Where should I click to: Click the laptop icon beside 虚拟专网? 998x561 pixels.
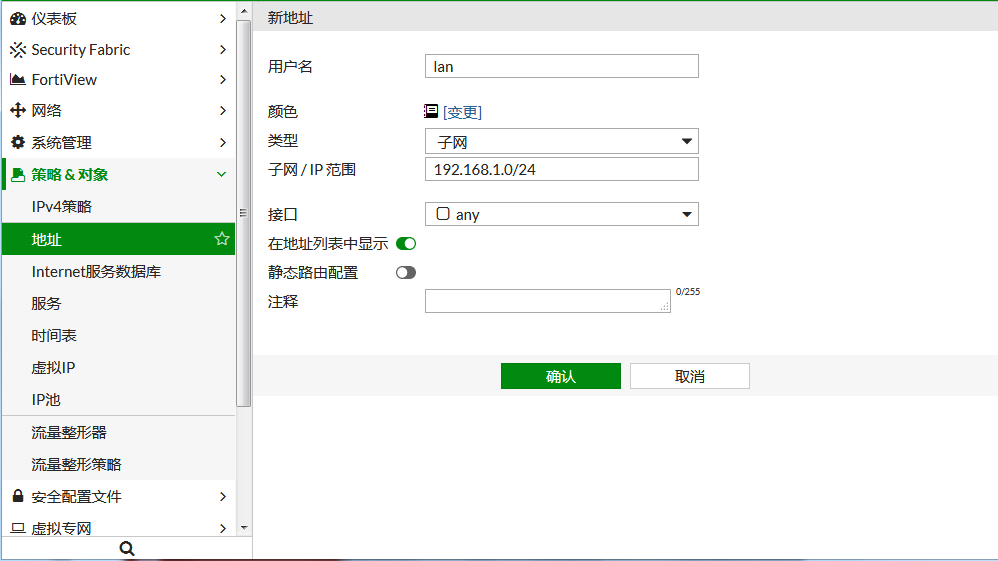18,528
